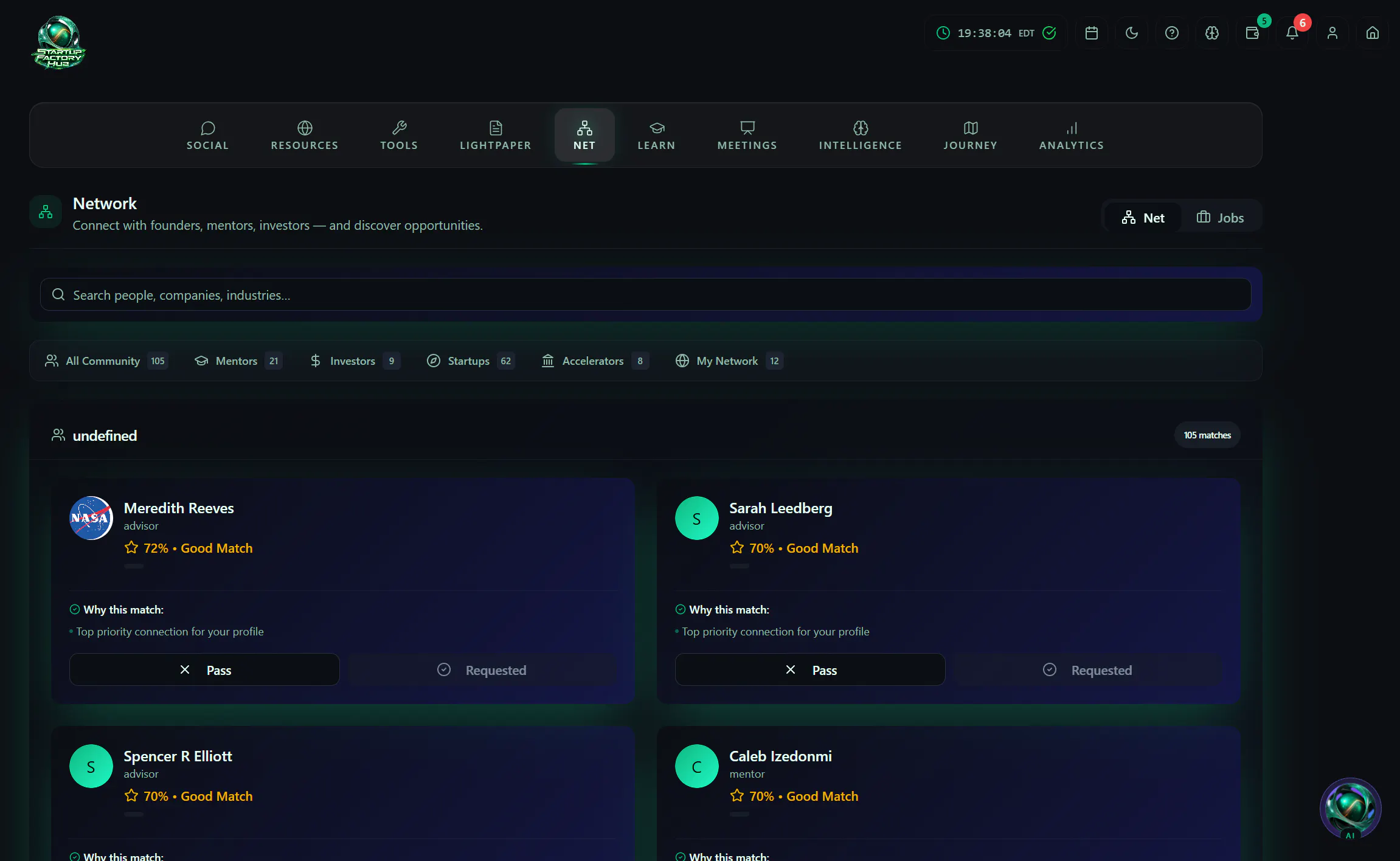This screenshot has height=861, width=1400.
Task: Filter by Investors category
Action: point(355,361)
